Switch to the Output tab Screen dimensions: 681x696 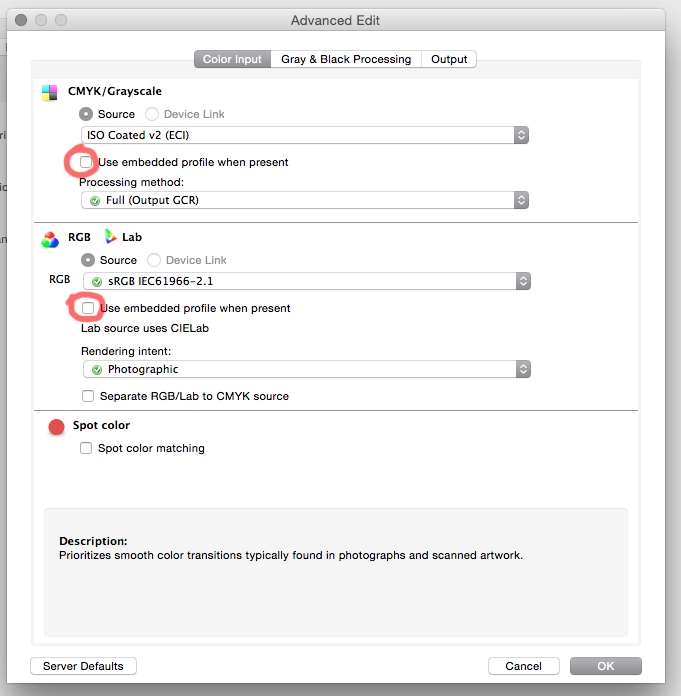click(x=449, y=59)
